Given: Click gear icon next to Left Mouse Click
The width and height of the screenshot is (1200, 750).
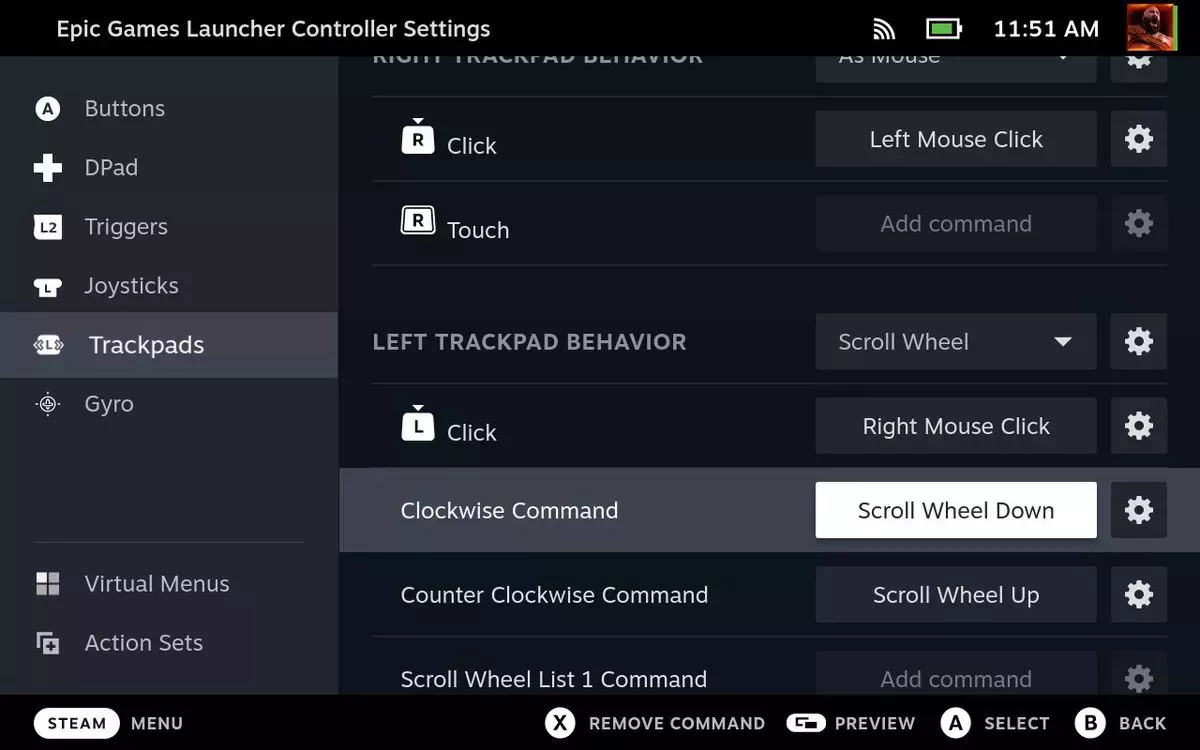Looking at the screenshot, I should coord(1139,139).
